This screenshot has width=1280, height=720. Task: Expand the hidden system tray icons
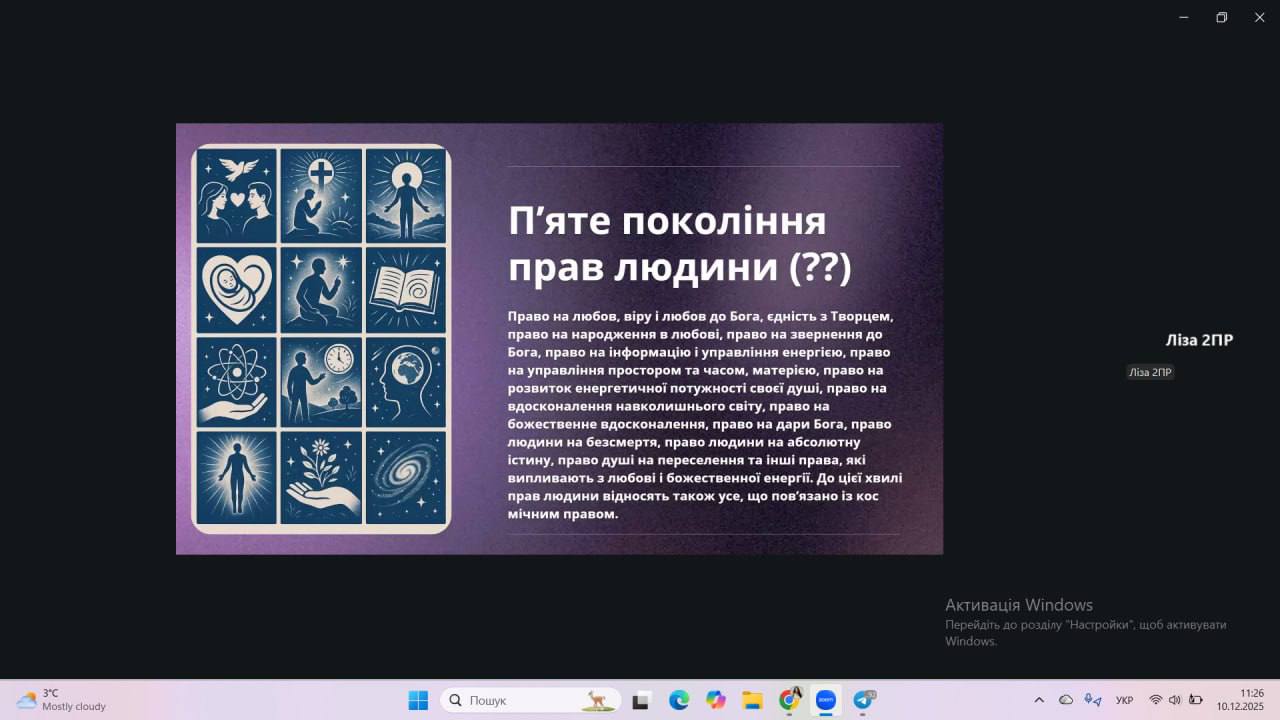coord(1039,700)
